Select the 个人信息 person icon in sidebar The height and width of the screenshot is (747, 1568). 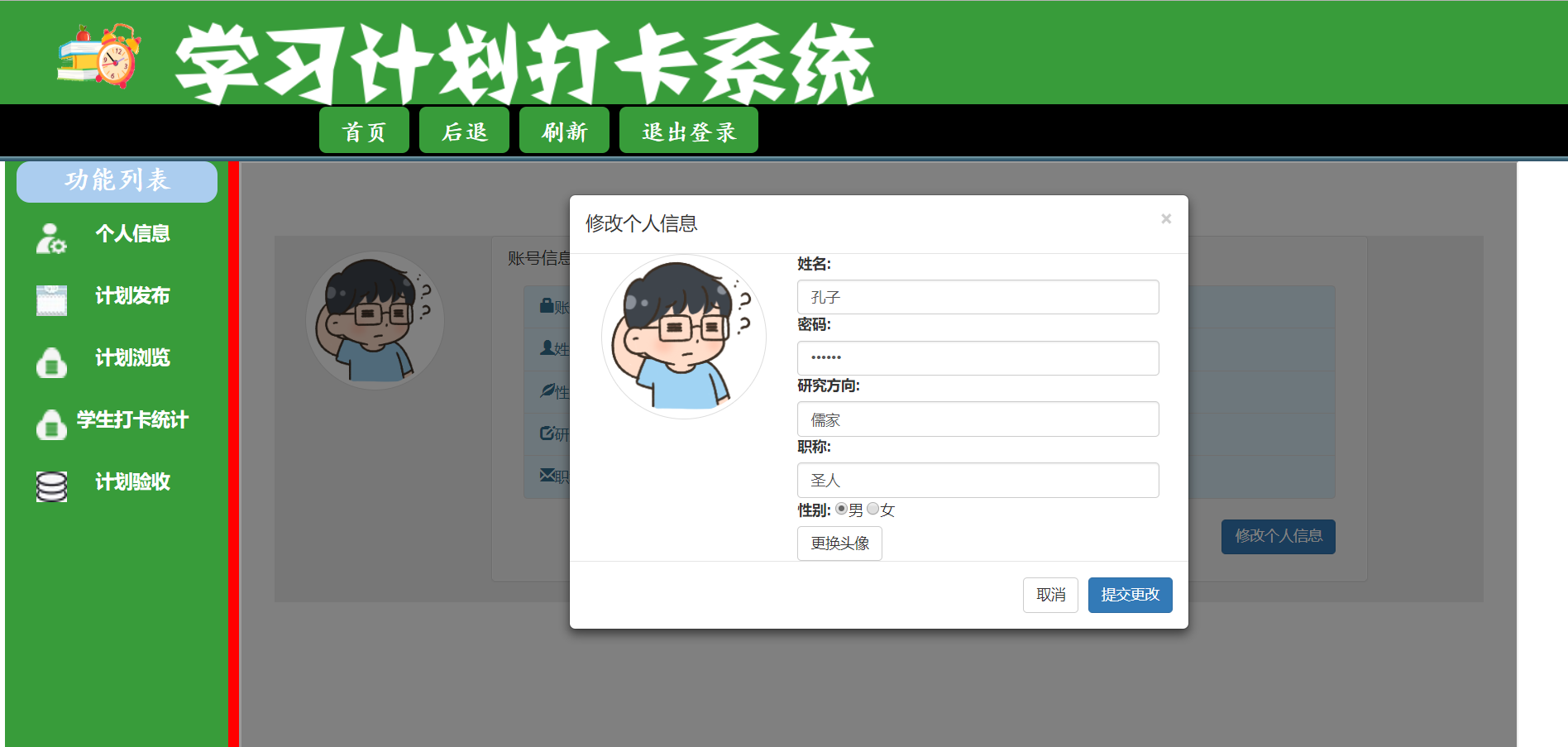[x=50, y=236]
